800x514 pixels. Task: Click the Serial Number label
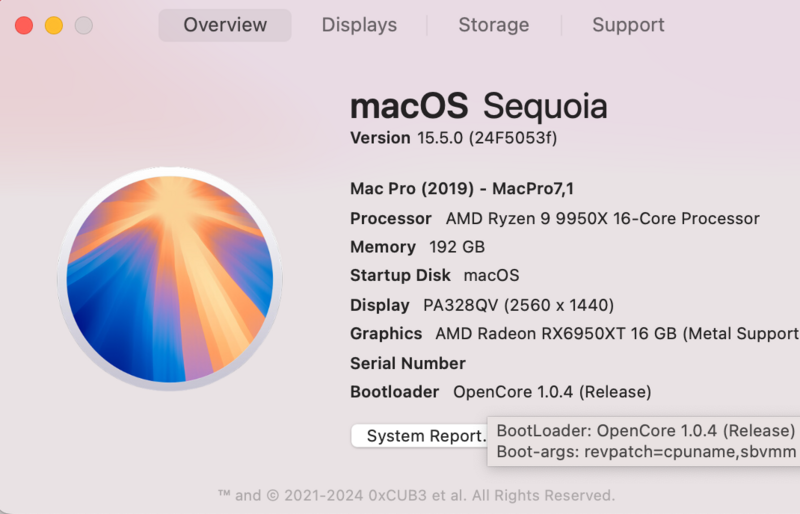(408, 363)
